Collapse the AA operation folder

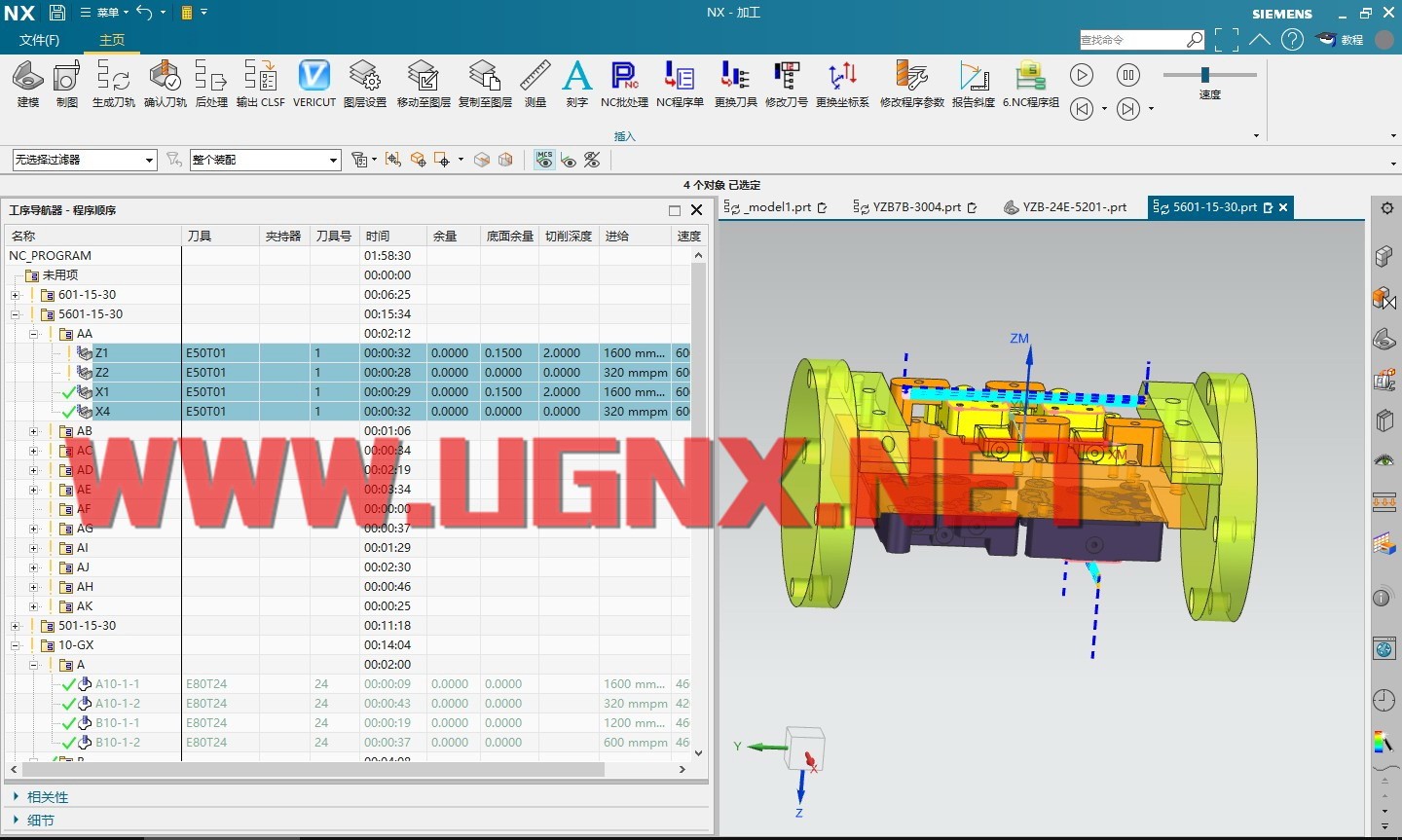click(34, 334)
